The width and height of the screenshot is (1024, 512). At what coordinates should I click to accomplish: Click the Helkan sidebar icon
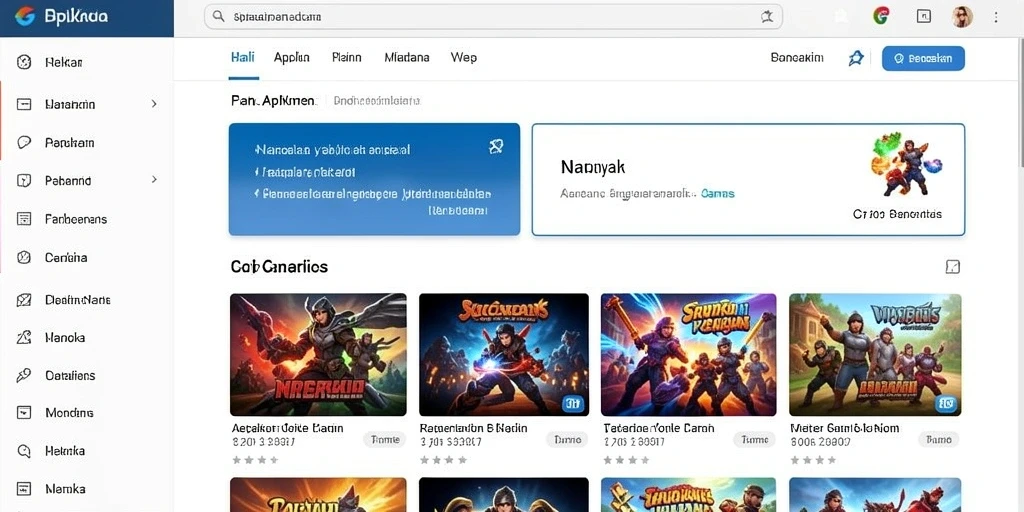point(24,62)
